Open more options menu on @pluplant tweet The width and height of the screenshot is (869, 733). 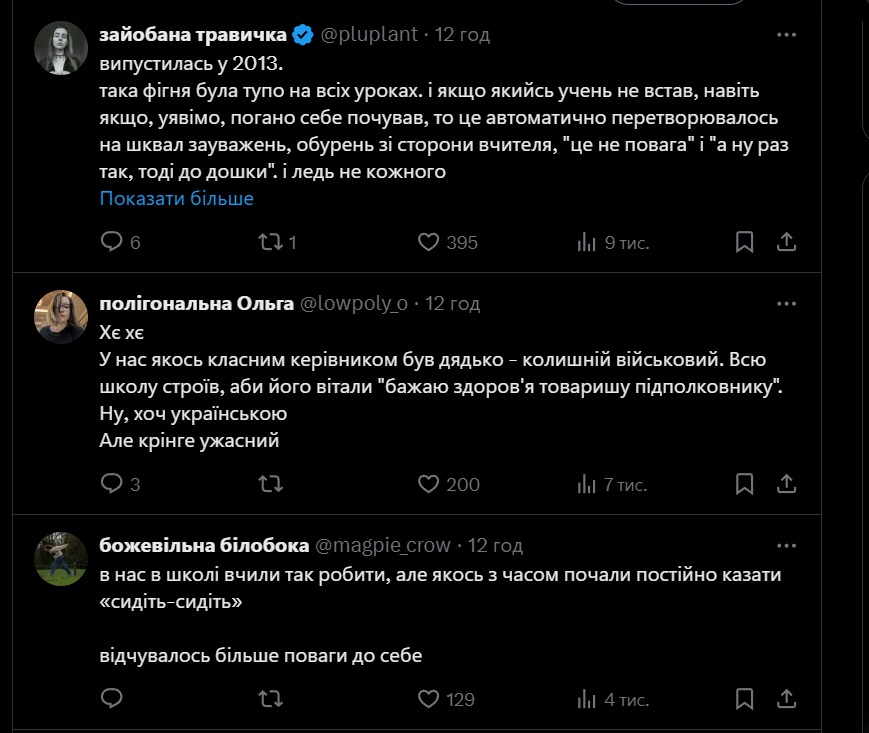(786, 35)
